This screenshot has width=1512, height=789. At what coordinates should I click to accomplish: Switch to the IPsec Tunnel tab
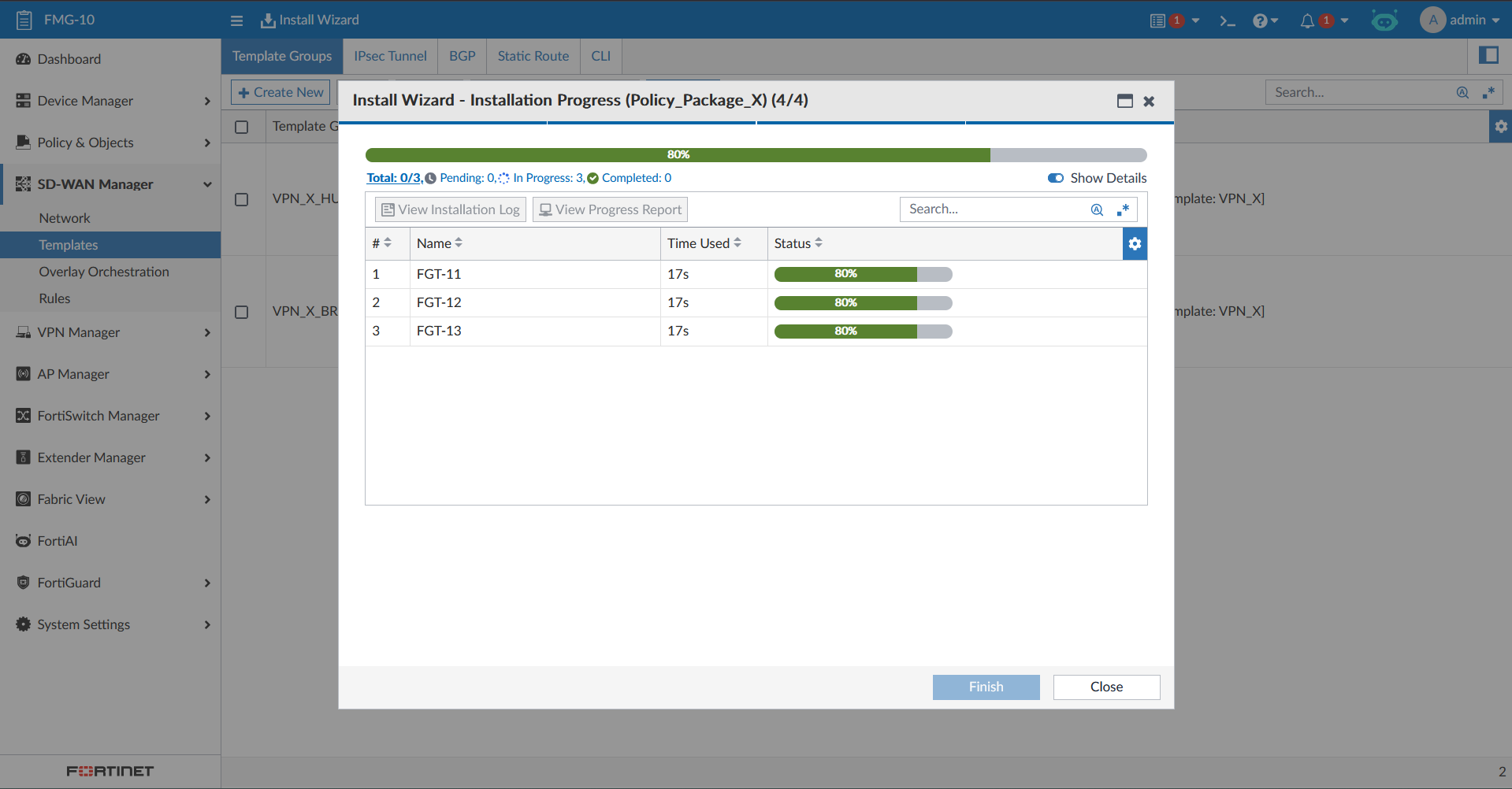(390, 56)
